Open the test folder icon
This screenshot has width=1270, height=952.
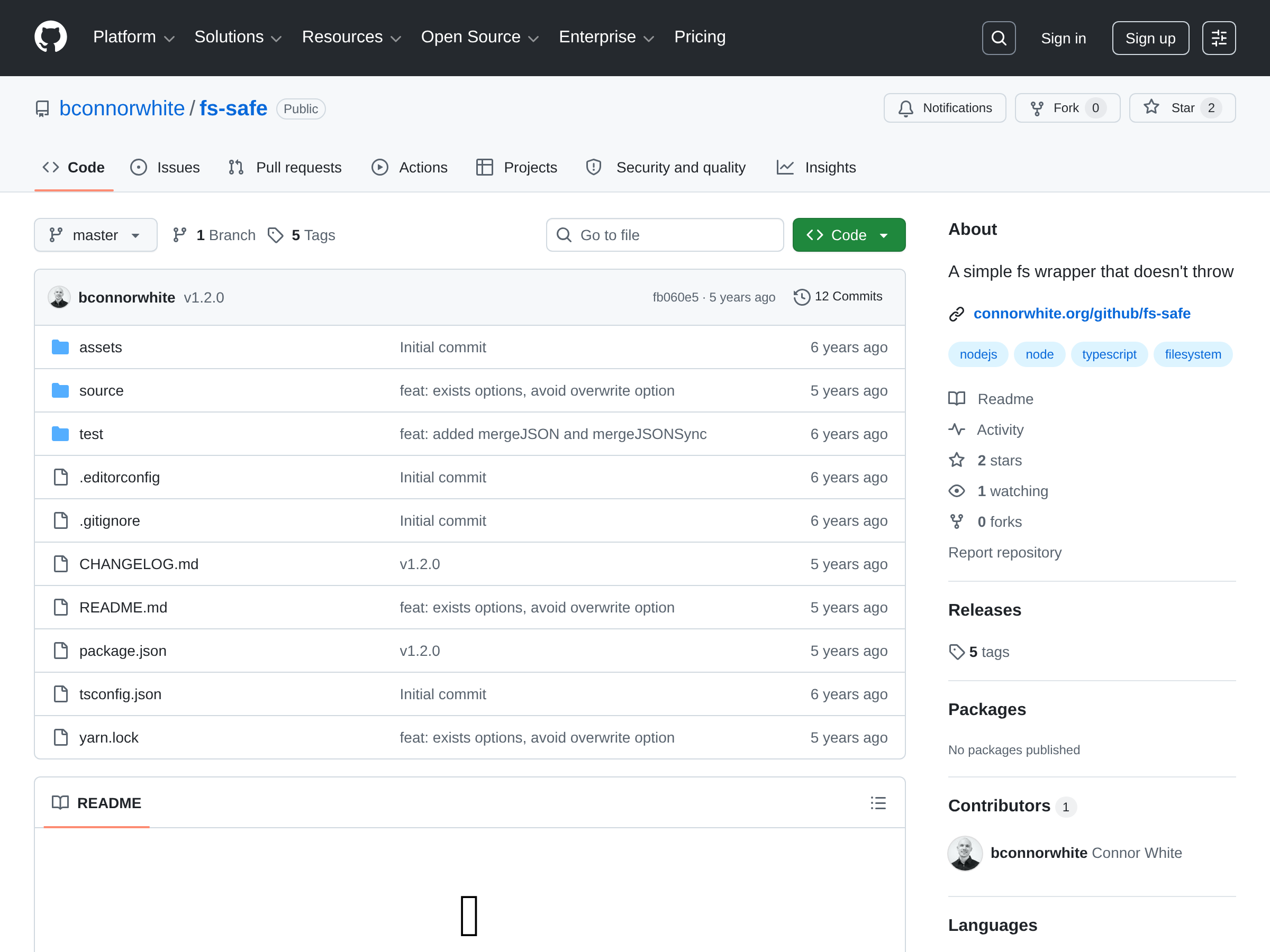[x=60, y=434]
